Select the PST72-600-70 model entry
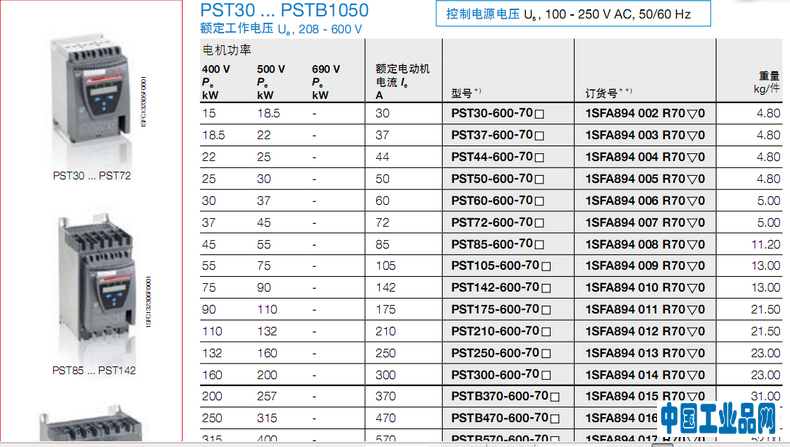 point(491,223)
